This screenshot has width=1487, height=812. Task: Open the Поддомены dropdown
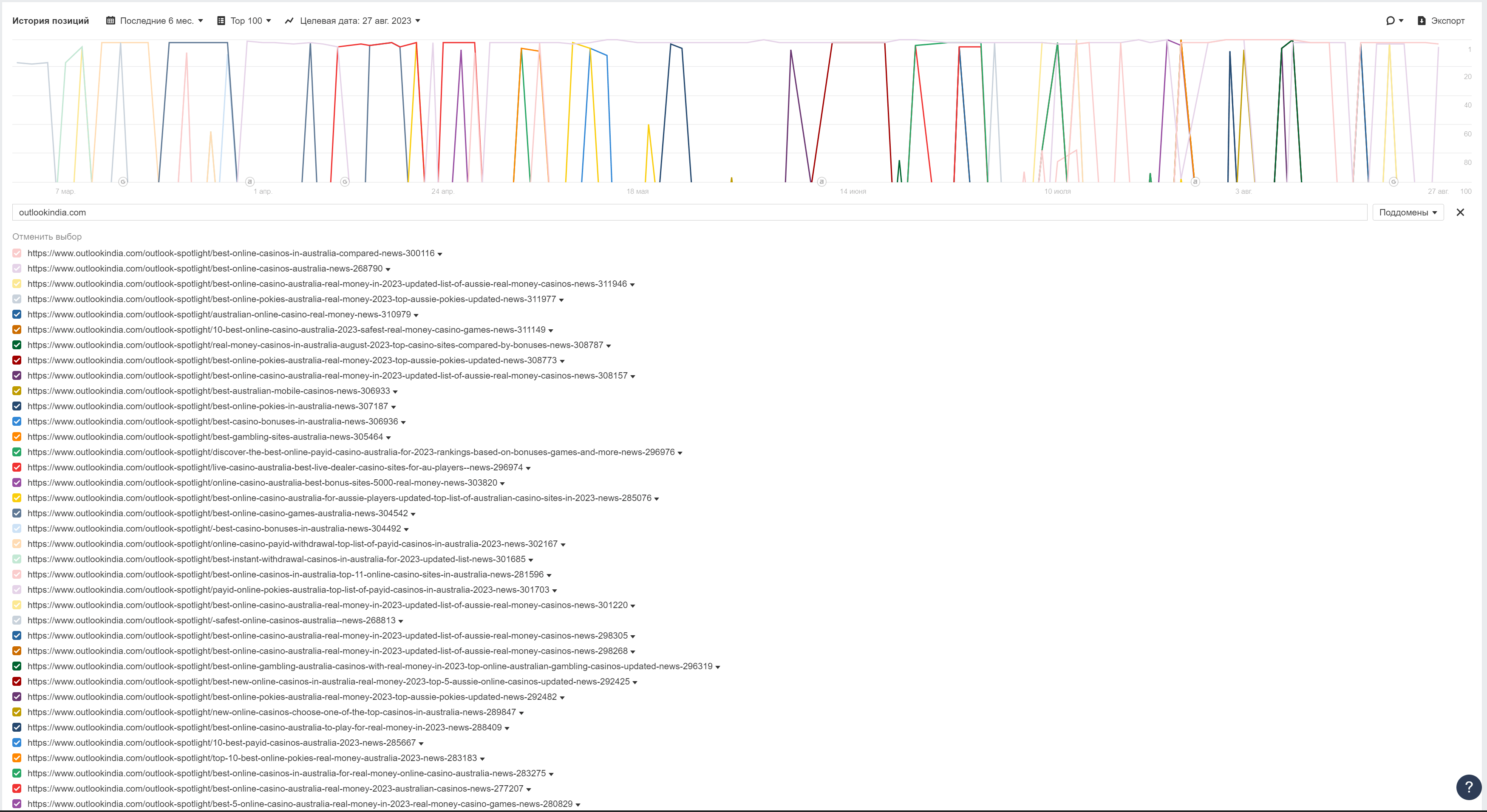(x=1408, y=212)
